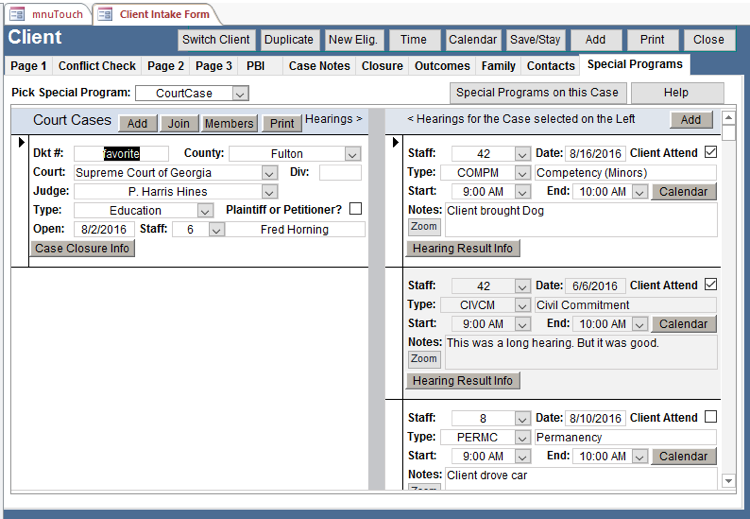
Task: Click the Client Intake Form tab icon
Action: (x=105, y=14)
